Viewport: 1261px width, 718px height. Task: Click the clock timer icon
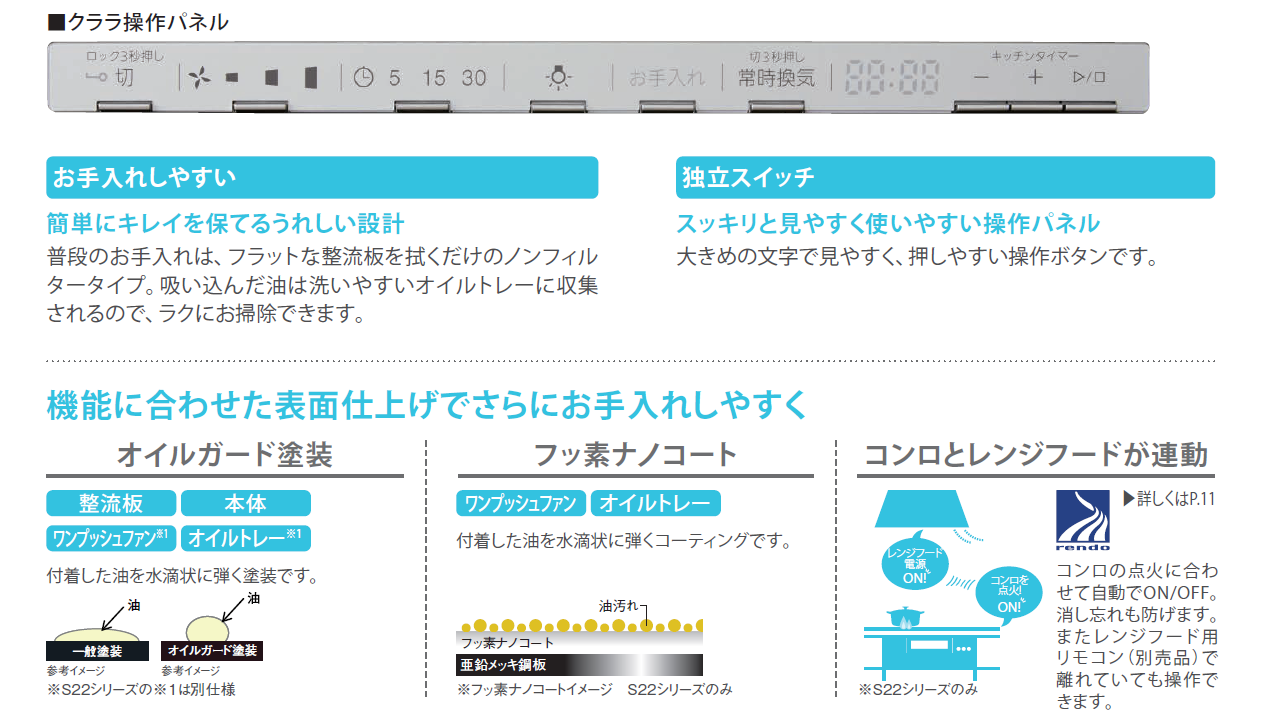click(x=363, y=77)
